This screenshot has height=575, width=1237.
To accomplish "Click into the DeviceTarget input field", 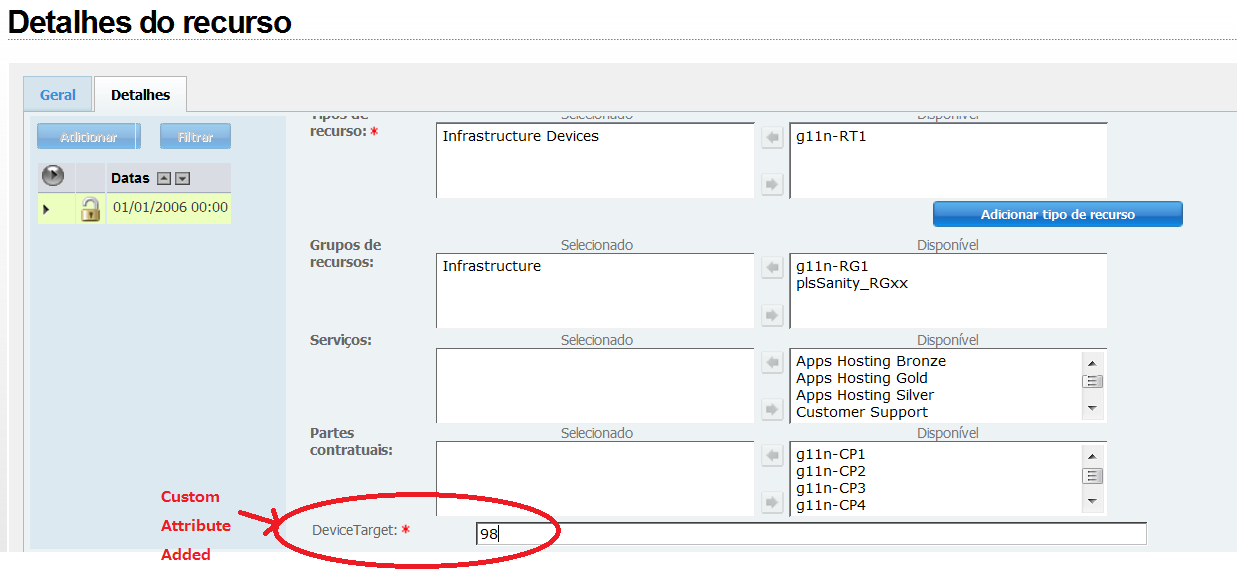I will [x=810, y=534].
